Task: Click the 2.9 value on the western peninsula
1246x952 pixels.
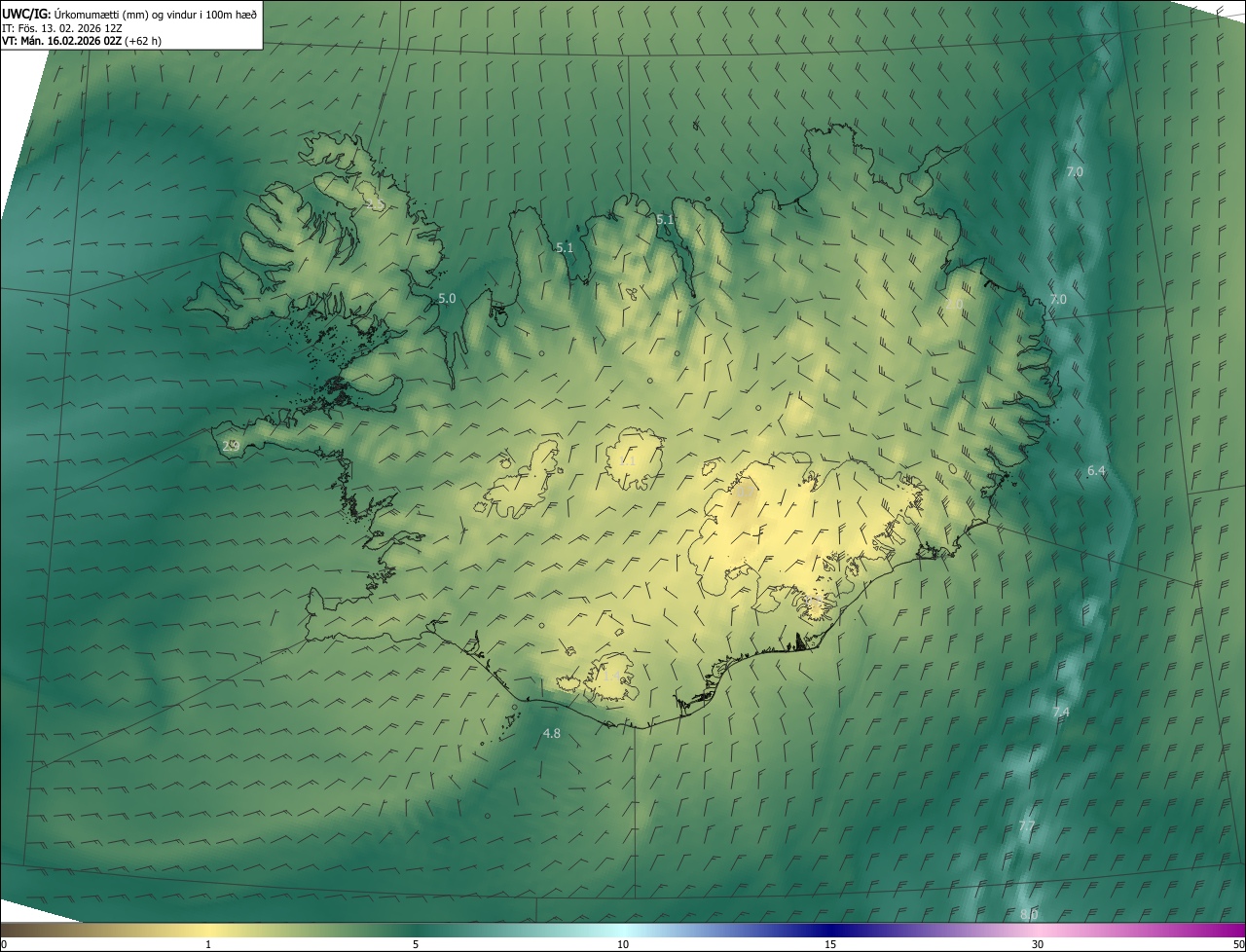Action: 231,446
